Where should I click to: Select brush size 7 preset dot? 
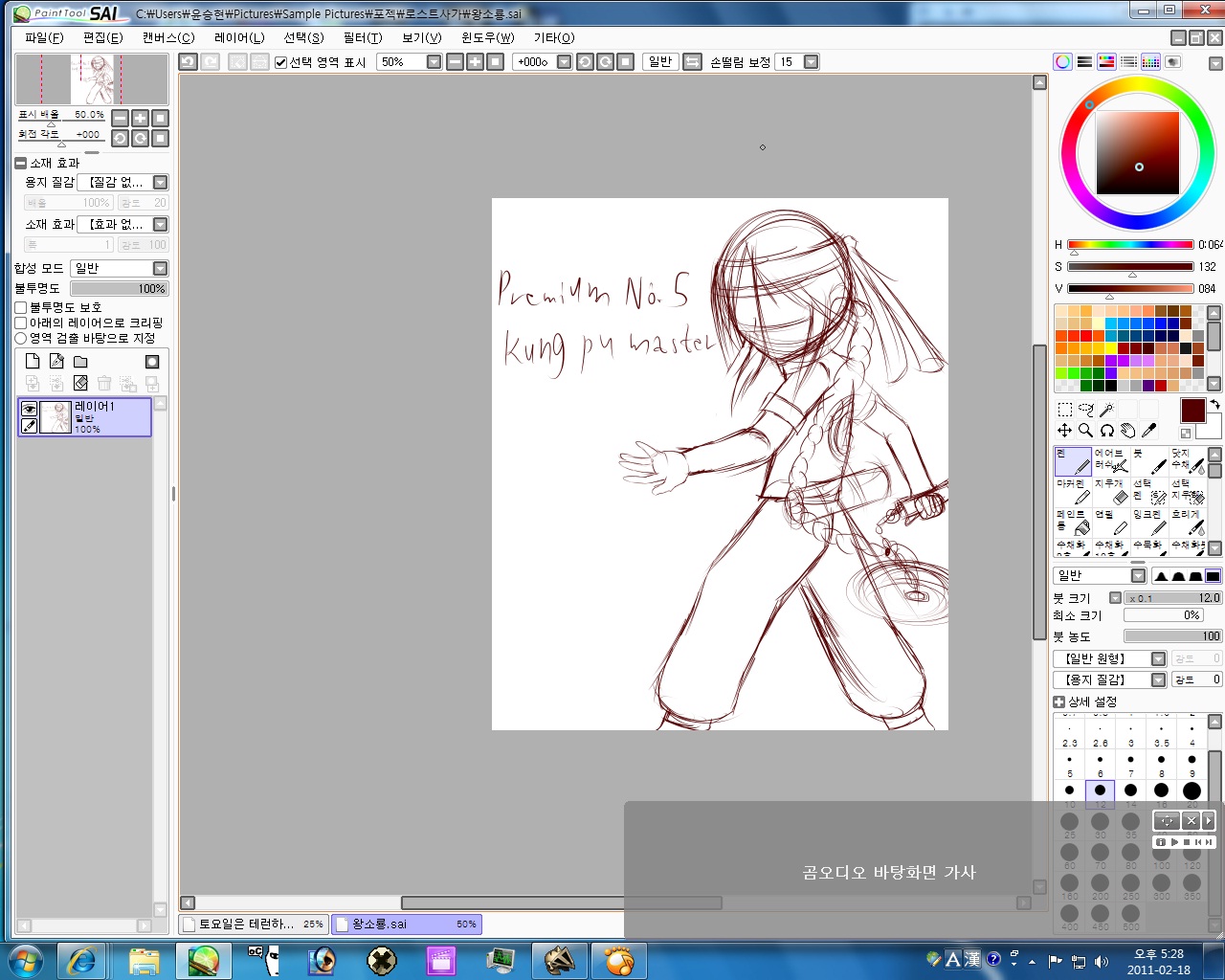pos(1130,763)
